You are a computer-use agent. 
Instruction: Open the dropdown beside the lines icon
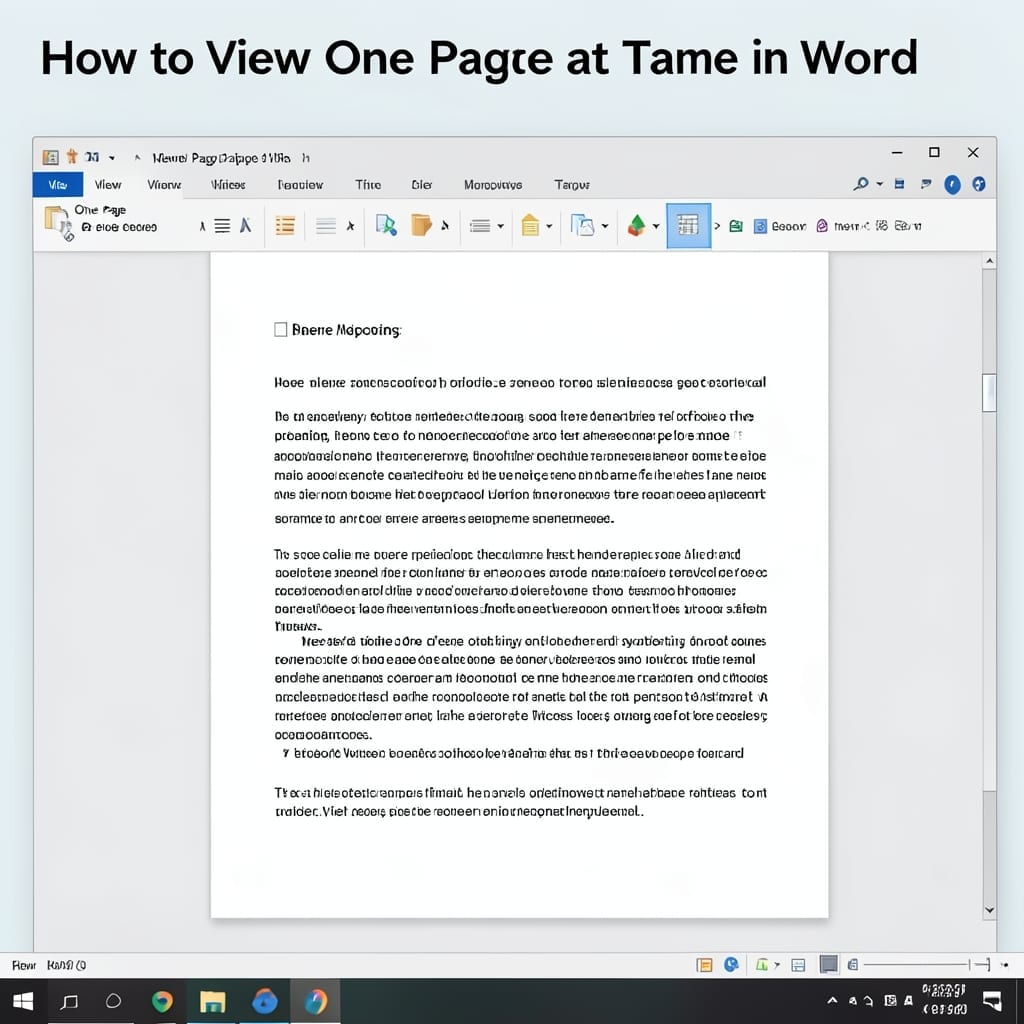click(500, 226)
